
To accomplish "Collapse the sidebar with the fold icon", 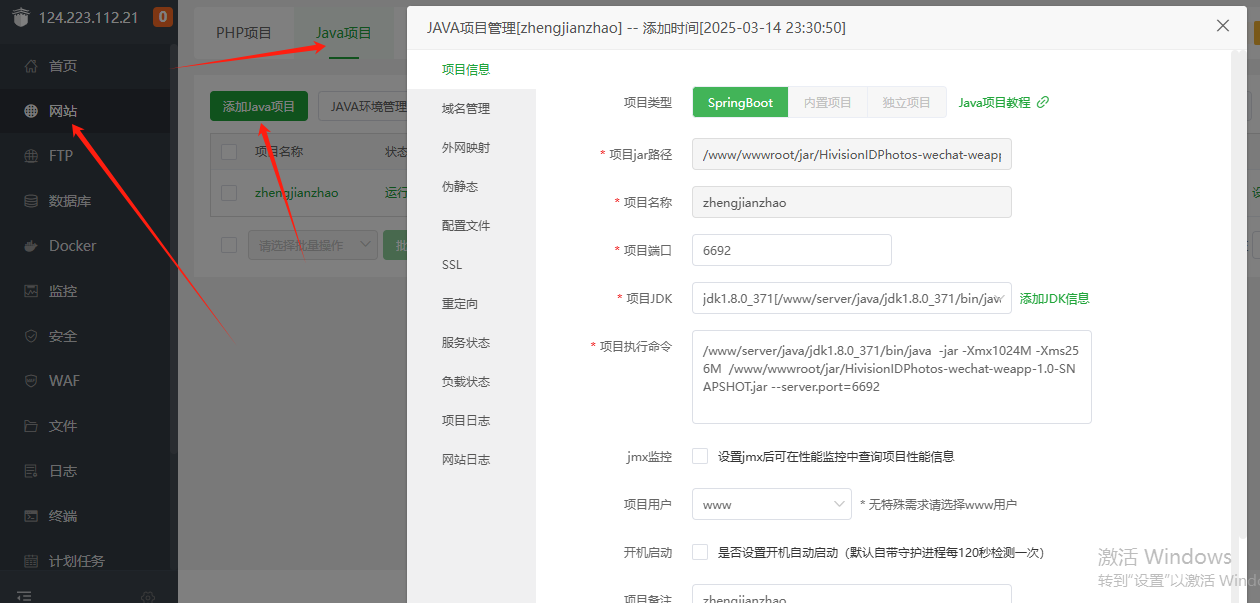I will 25,596.
